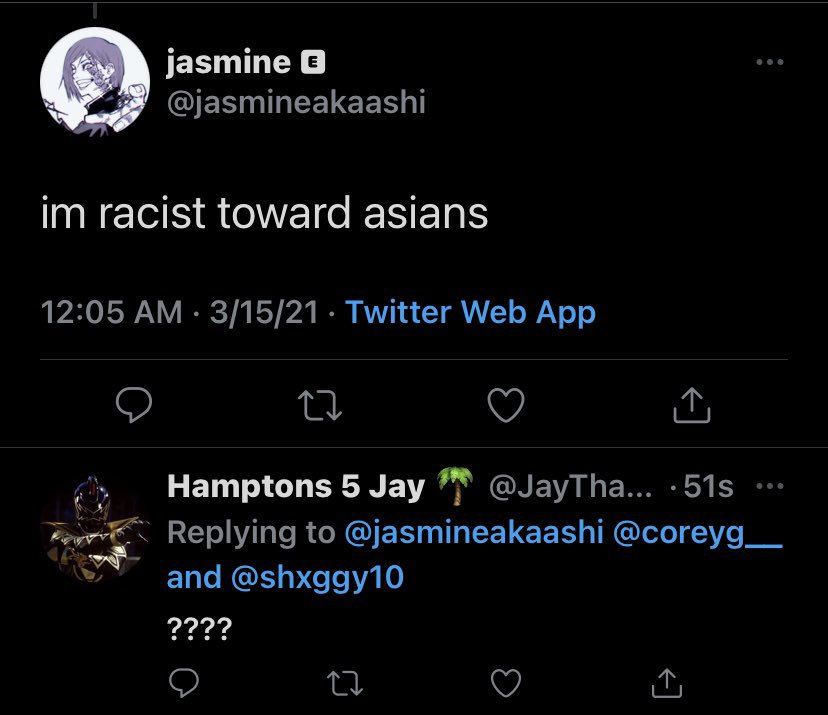This screenshot has height=715, width=828.
Task: Click the @jasmineakaashi mention in 'Replying to'
Action: (x=474, y=532)
